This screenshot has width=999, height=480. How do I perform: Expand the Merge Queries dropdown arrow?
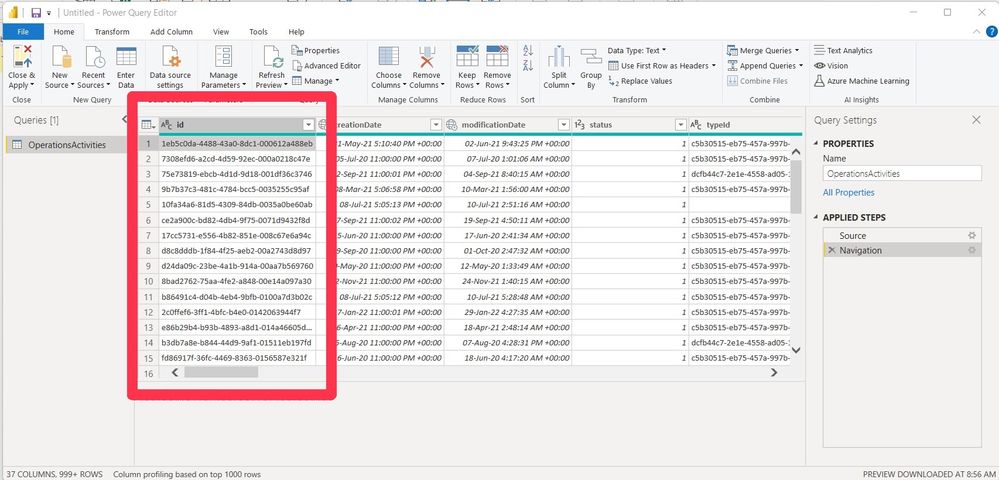[796, 50]
